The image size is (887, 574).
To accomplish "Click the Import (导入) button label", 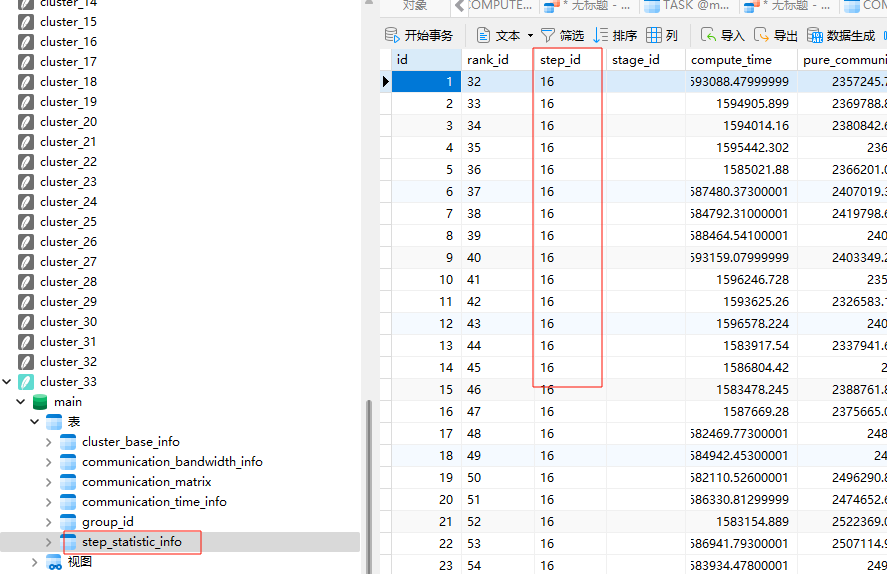I will tap(733, 36).
